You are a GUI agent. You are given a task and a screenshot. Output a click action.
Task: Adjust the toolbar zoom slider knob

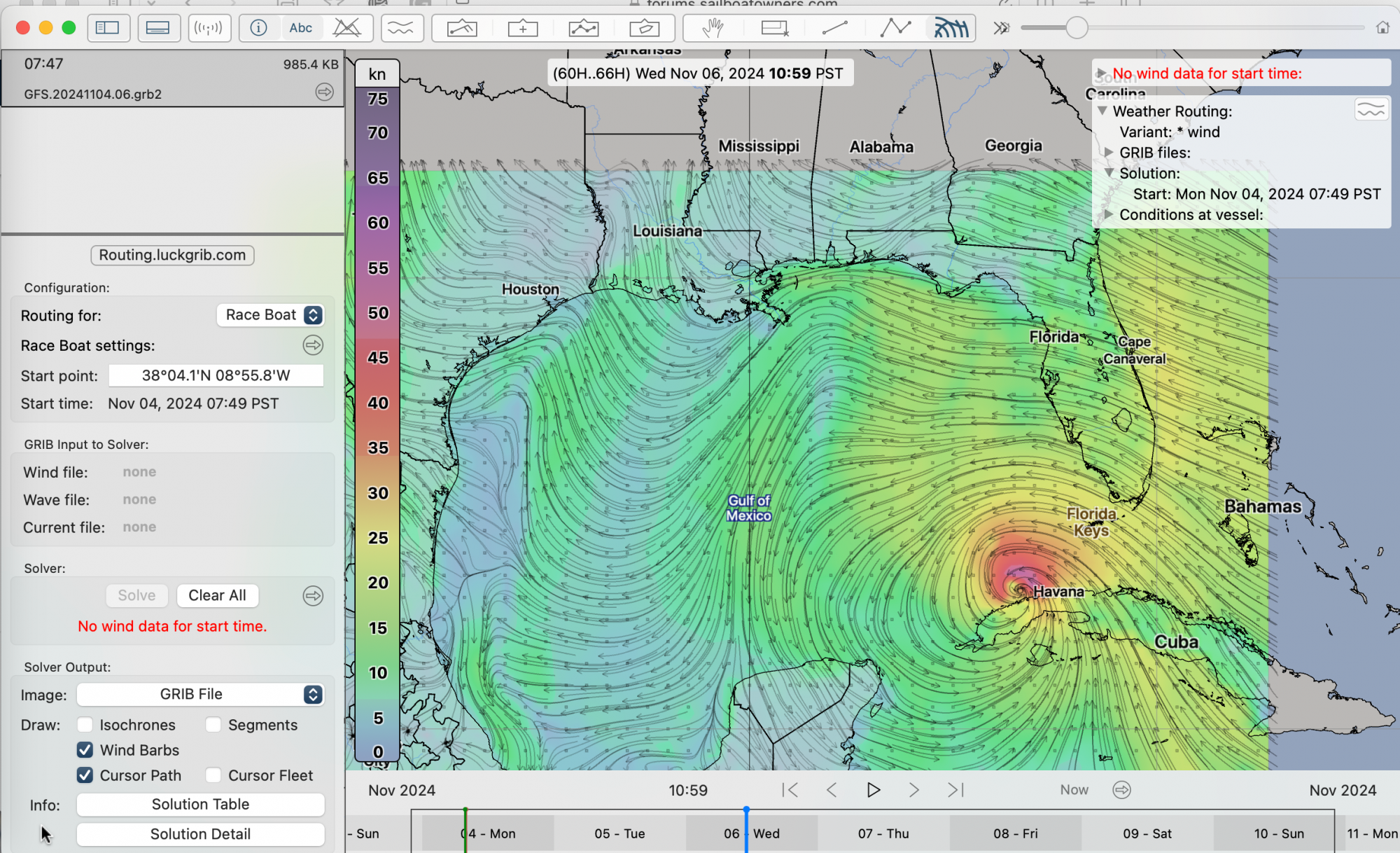1077,28
